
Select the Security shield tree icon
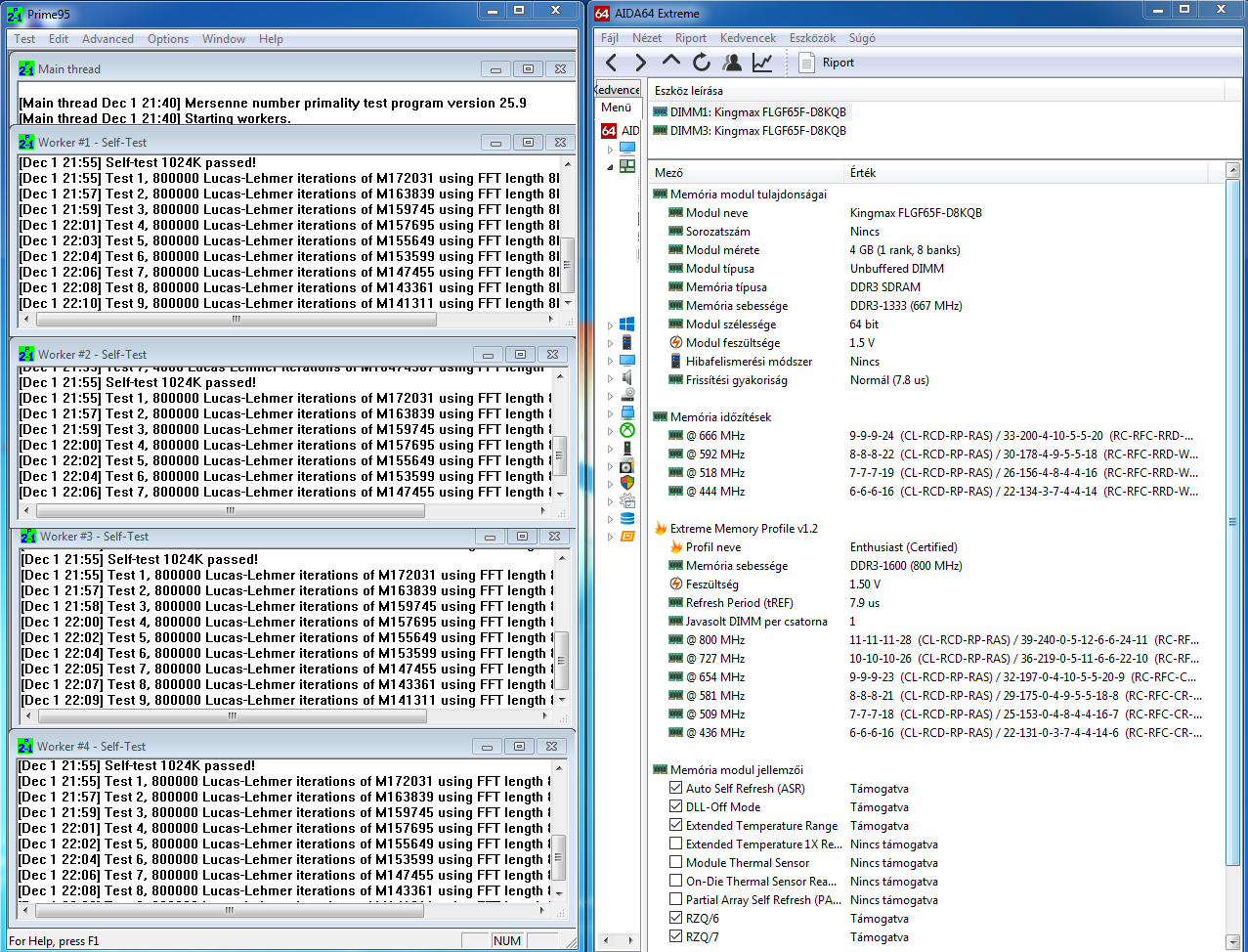(x=627, y=483)
